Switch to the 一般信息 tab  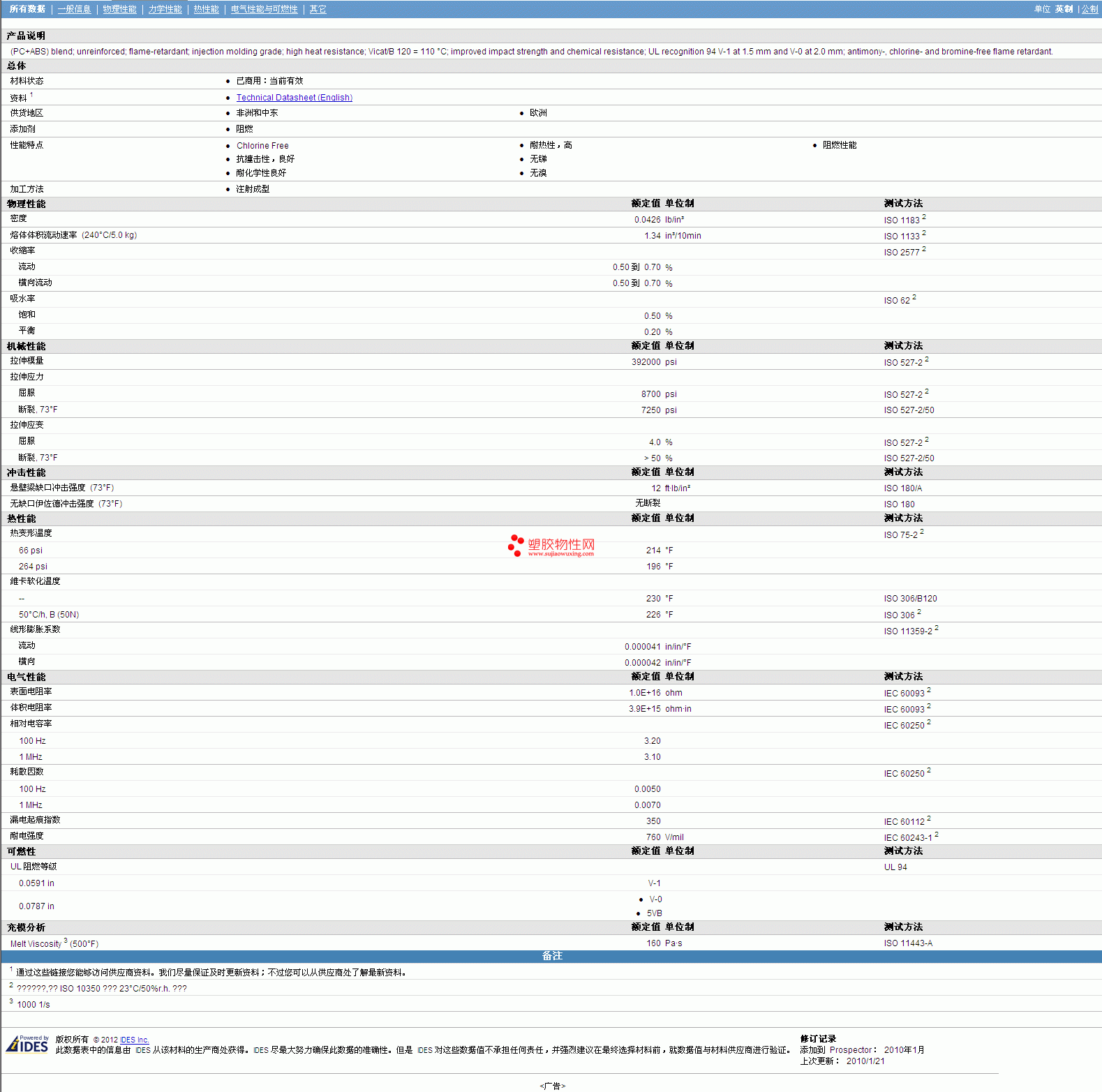click(x=74, y=9)
